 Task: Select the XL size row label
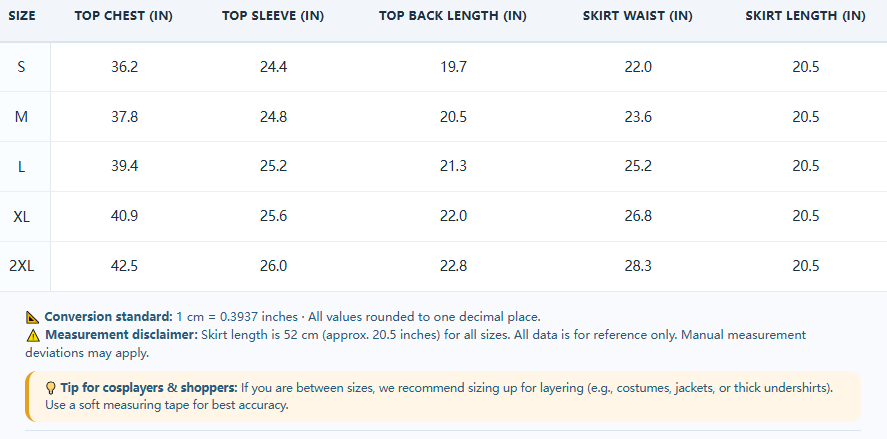(x=21, y=217)
